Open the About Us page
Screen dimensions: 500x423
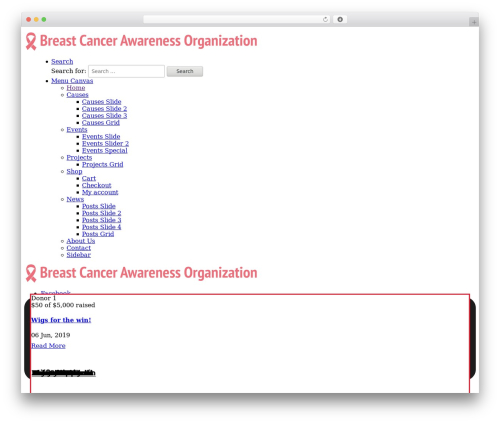tap(81, 241)
